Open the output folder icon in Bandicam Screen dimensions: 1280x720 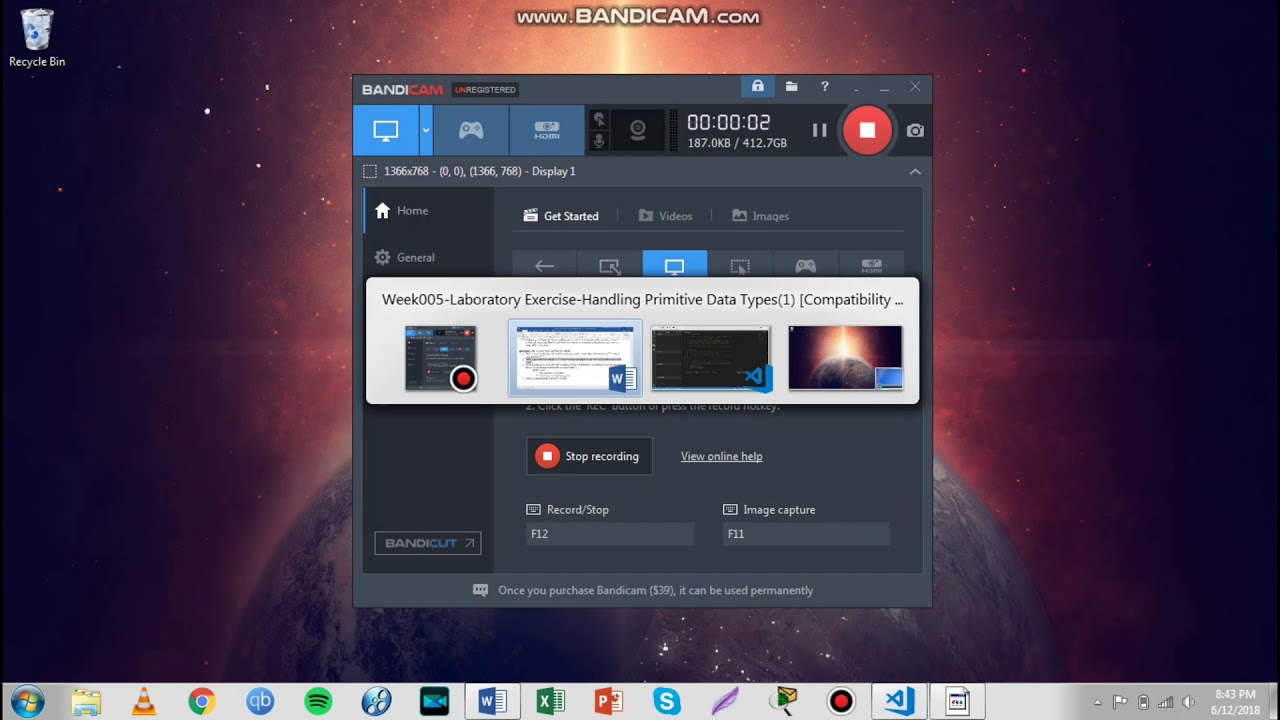pos(791,87)
